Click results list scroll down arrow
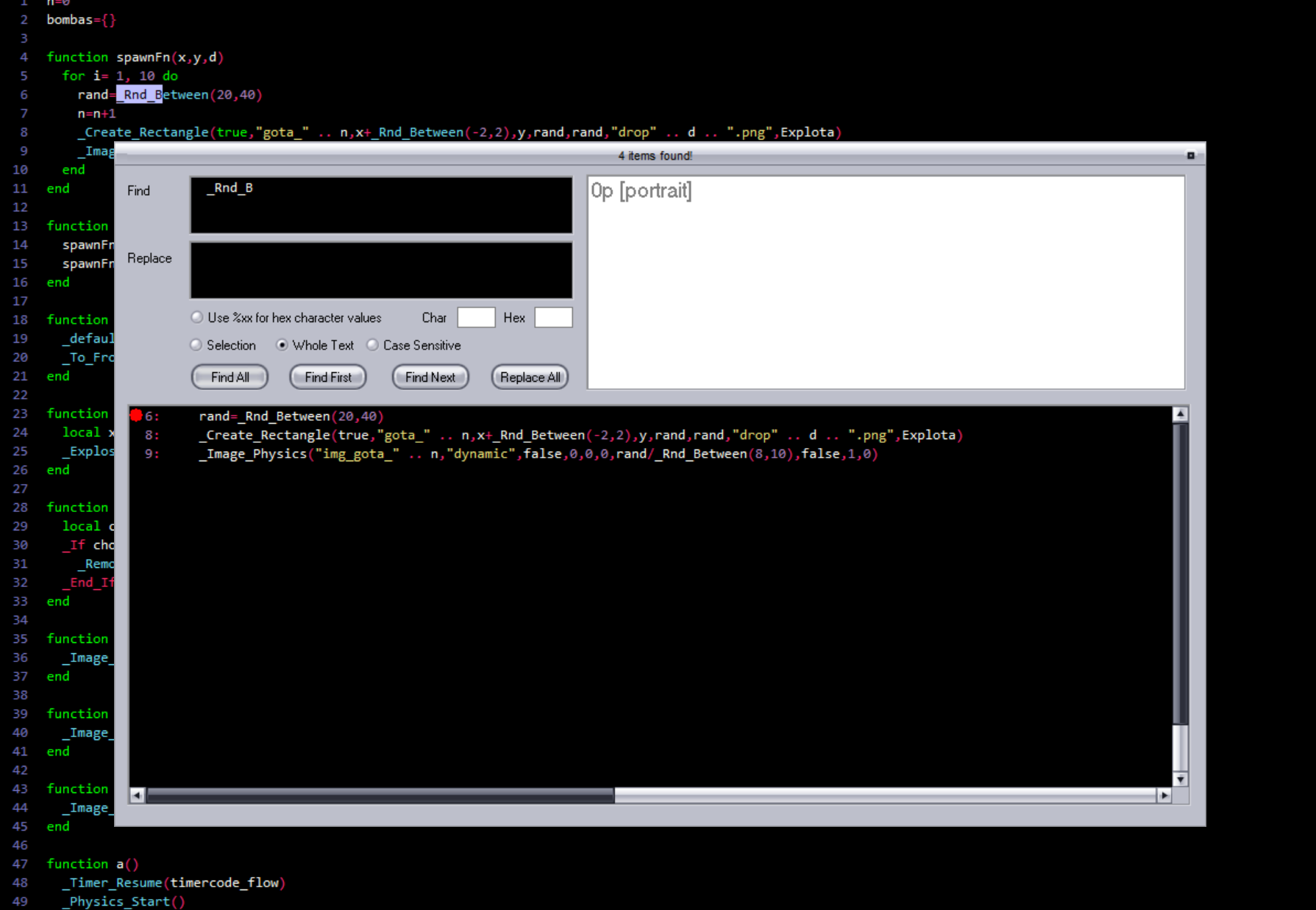Image resolution: width=1316 pixels, height=910 pixels. coord(1180,779)
